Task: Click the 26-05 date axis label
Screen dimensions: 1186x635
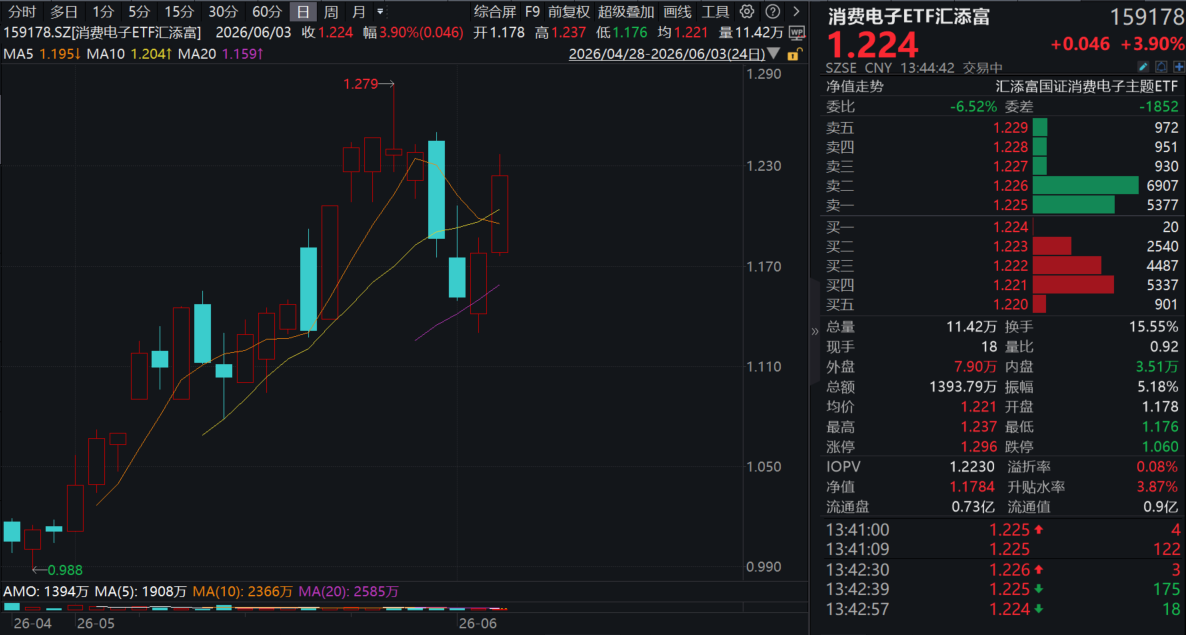Action: [x=95, y=625]
